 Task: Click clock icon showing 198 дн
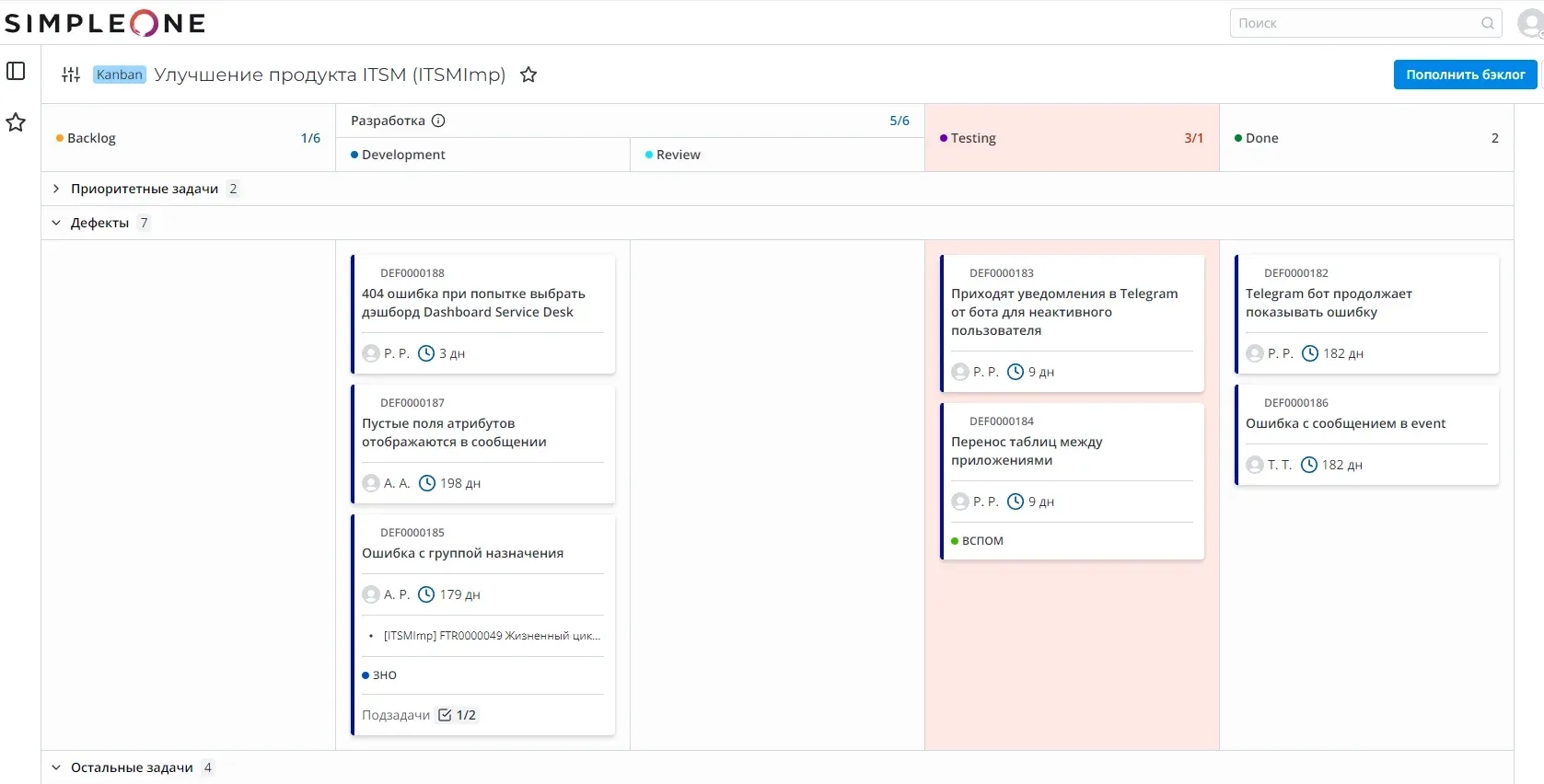(427, 483)
